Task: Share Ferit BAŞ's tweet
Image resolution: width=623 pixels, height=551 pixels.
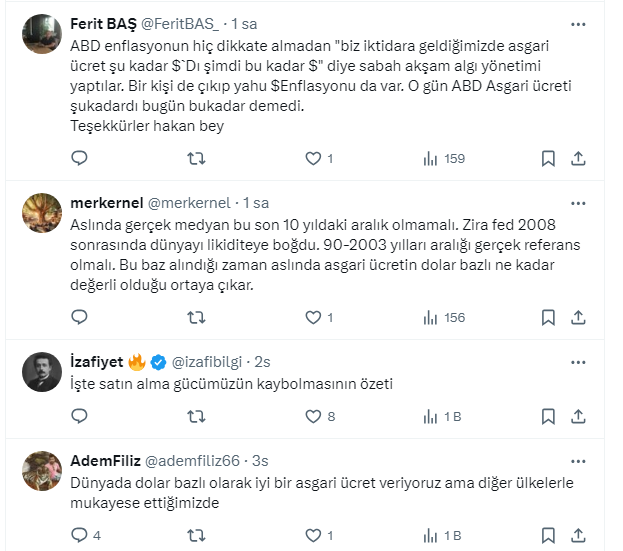Action: pos(578,158)
